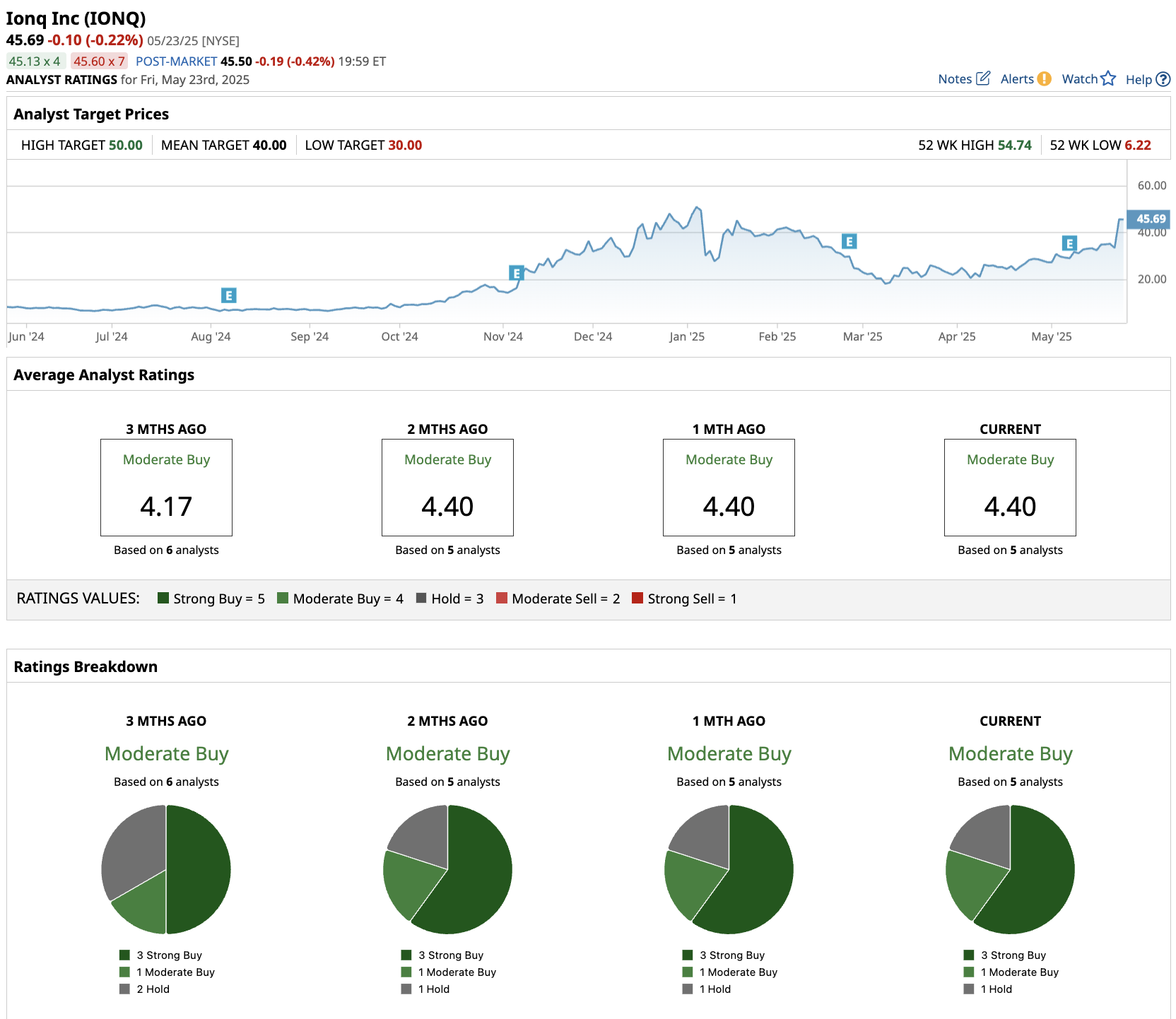1176x1019 pixels.
Task: Click the Moderate Sell = 2 color swatch
Action: pyautogui.click(x=502, y=598)
